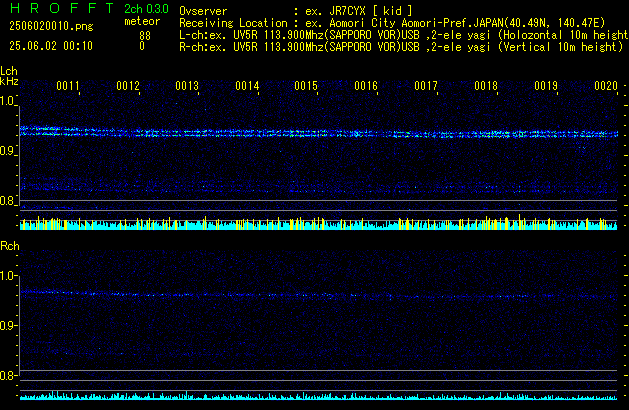Click the Rch cyan signal level graph

[319, 396]
